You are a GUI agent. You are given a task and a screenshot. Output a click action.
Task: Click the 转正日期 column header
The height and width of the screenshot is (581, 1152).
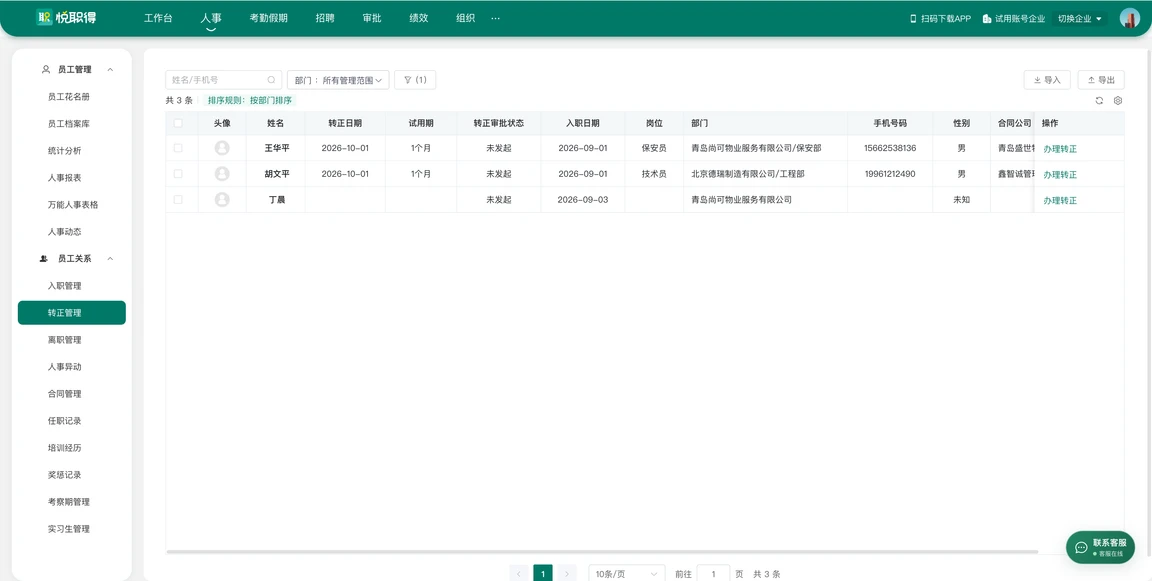345,123
